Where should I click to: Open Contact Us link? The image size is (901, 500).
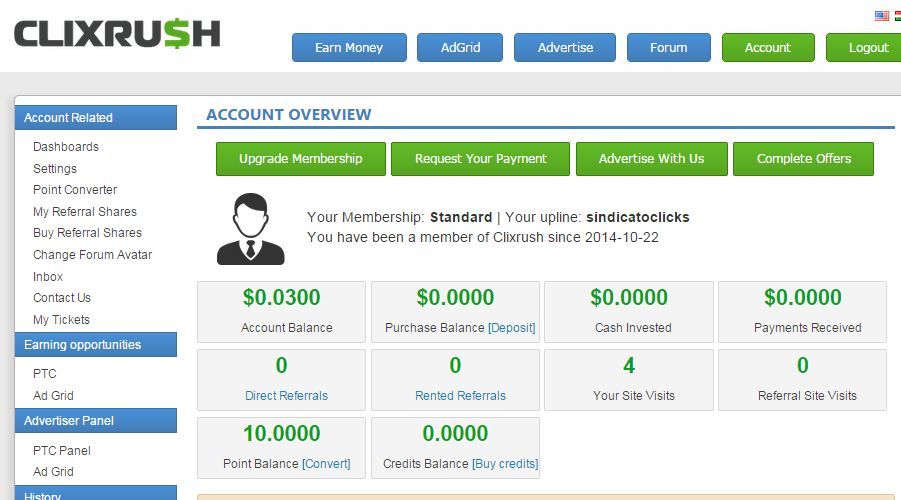tap(61, 298)
